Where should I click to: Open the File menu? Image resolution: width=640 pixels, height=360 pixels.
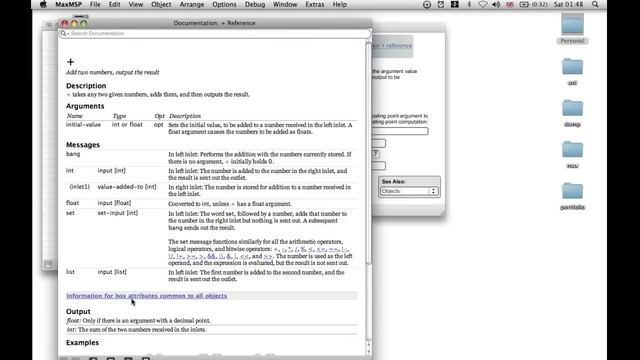[x=95, y=4]
